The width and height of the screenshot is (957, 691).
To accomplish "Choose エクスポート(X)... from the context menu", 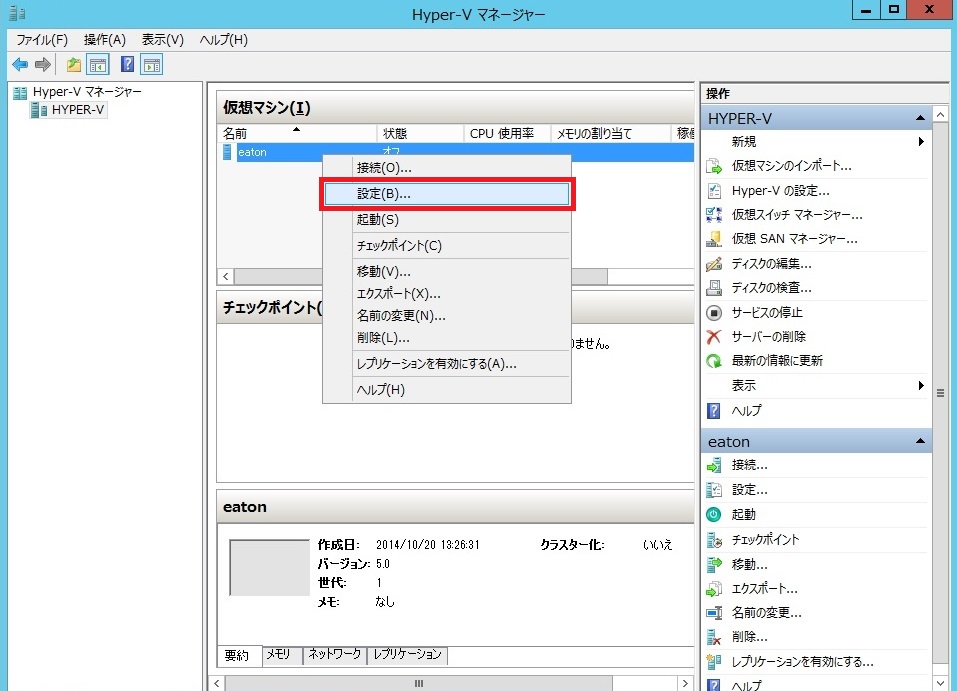I will [x=398, y=294].
